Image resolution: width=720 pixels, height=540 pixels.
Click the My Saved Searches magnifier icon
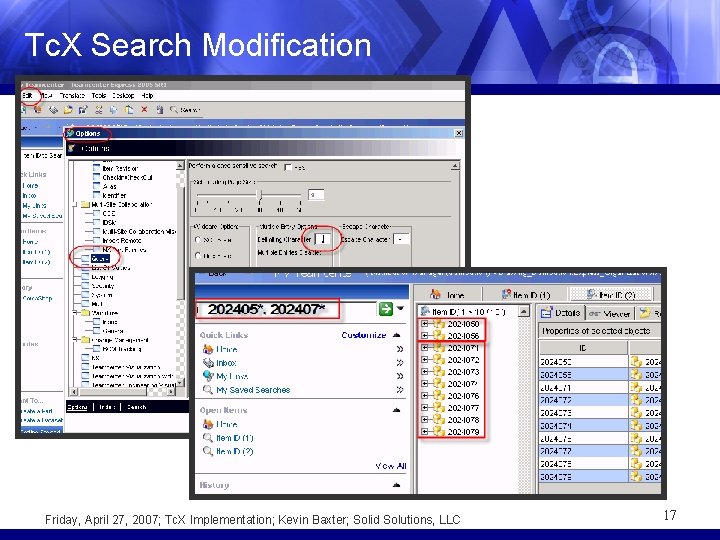(208, 390)
